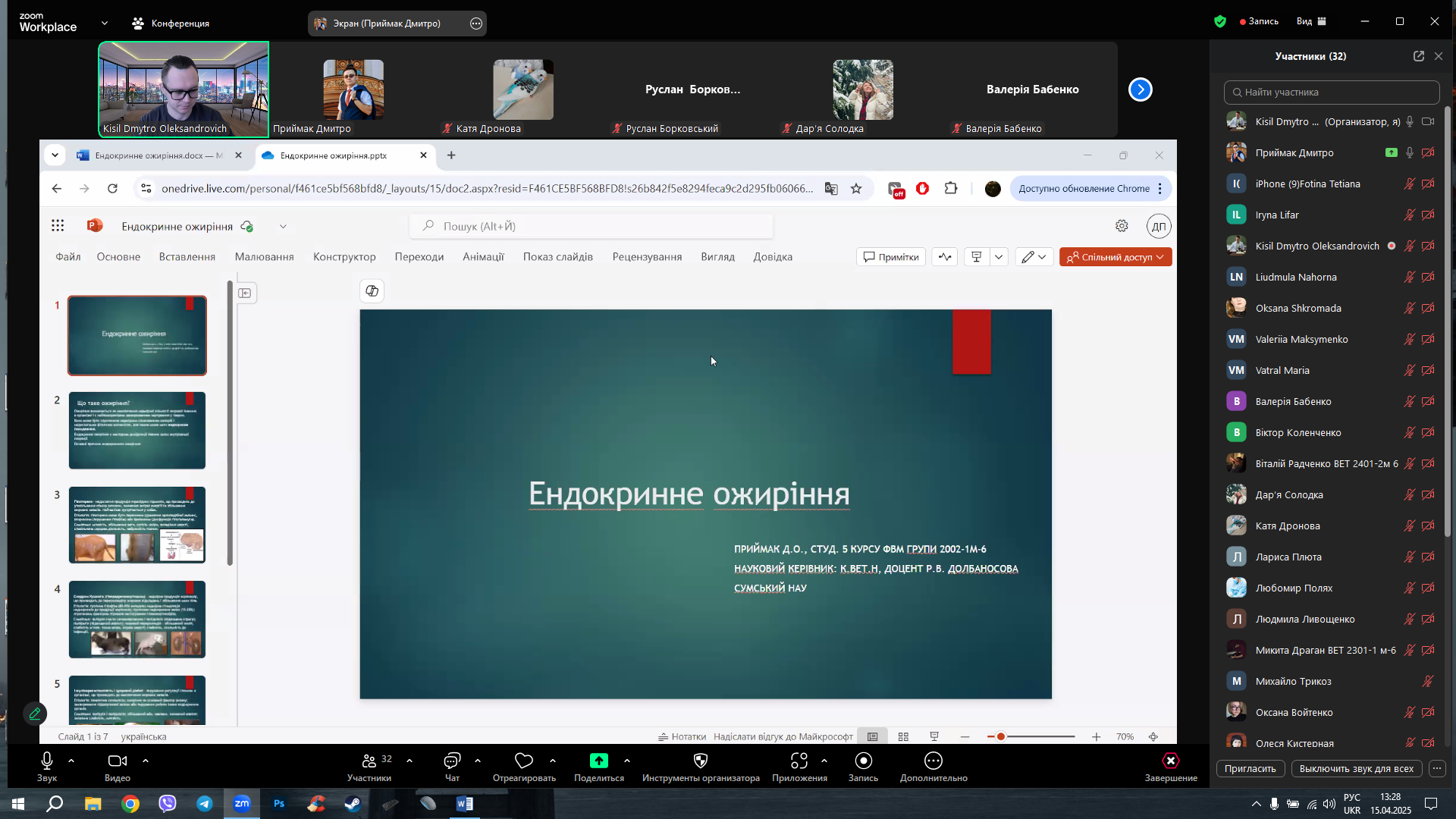Toggle Zoom video camera button
The width and height of the screenshot is (1456, 819).
(x=117, y=761)
